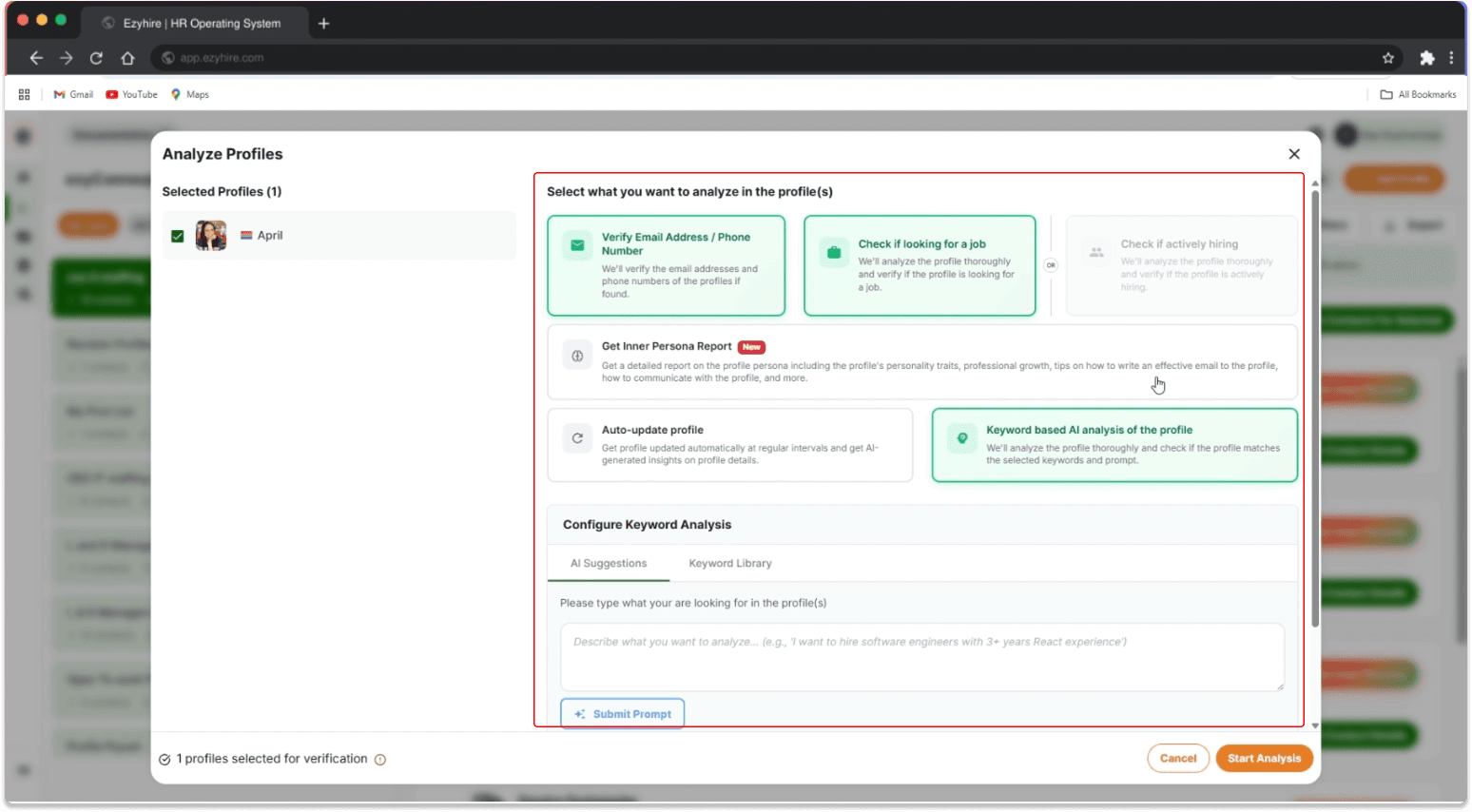Click the envelope icon on Verify Email card
This screenshot has height=812, width=1472.
pyautogui.click(x=577, y=245)
